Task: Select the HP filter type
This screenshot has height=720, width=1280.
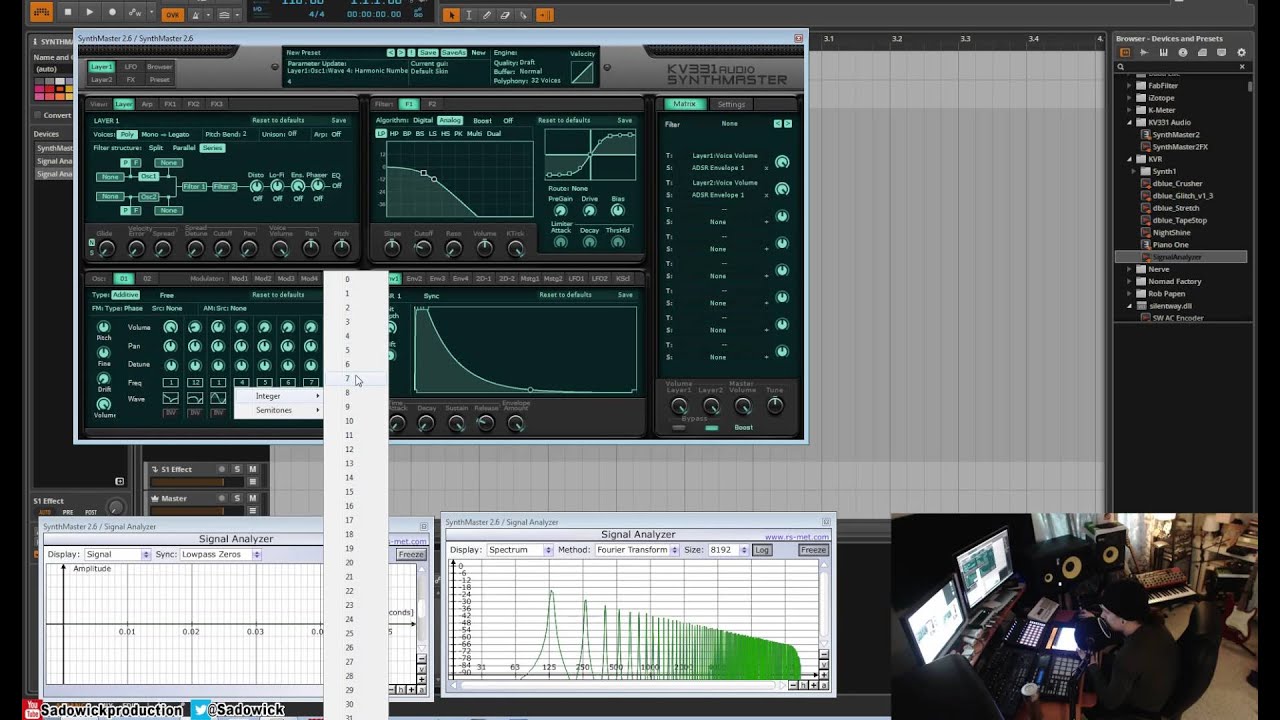Action: tap(394, 133)
